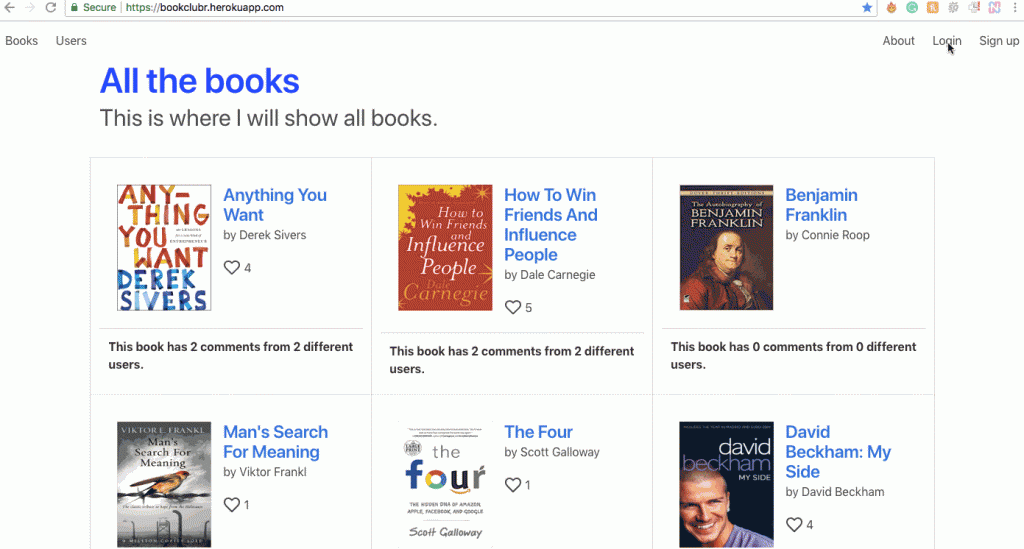Screen dimensions: 1024x549
Task: Click the Login link
Action: (x=946, y=41)
